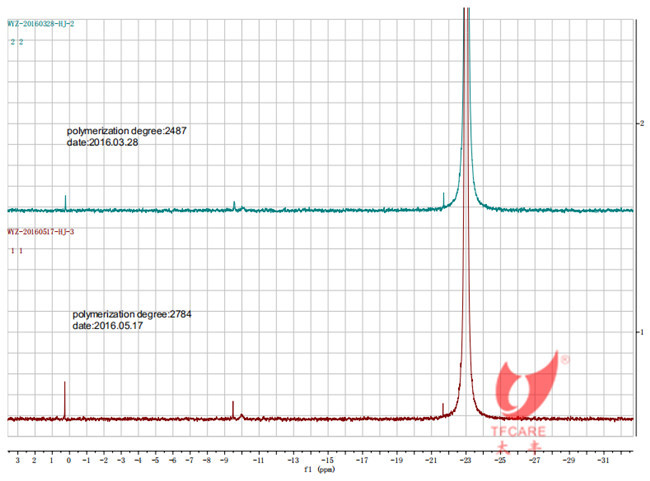Viewport: 650px width, 481px height.
Task: Click the teal peak near -9.5 ppm
Action: tap(234, 205)
